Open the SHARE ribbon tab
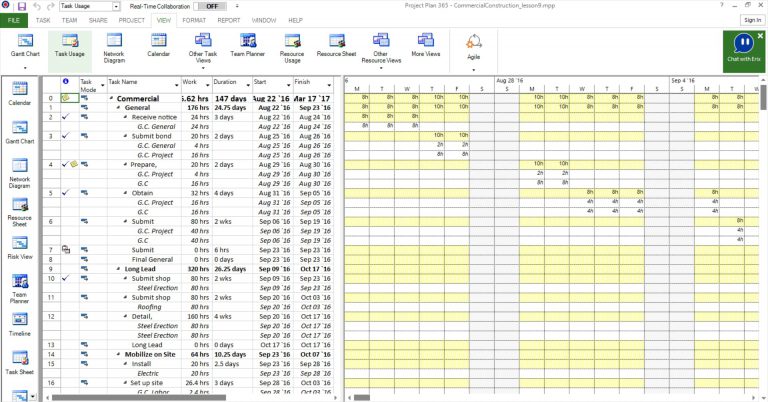Viewport: 768px width, 402px height. click(x=98, y=20)
